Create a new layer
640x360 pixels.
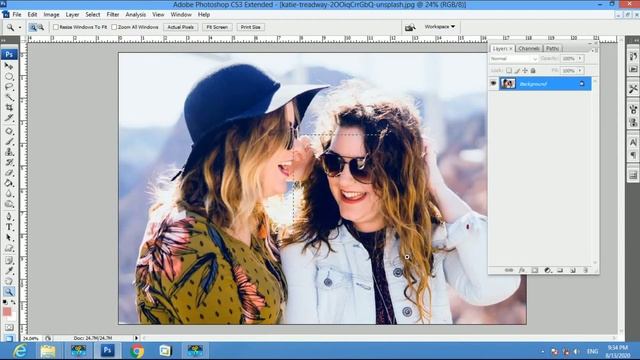(573, 270)
